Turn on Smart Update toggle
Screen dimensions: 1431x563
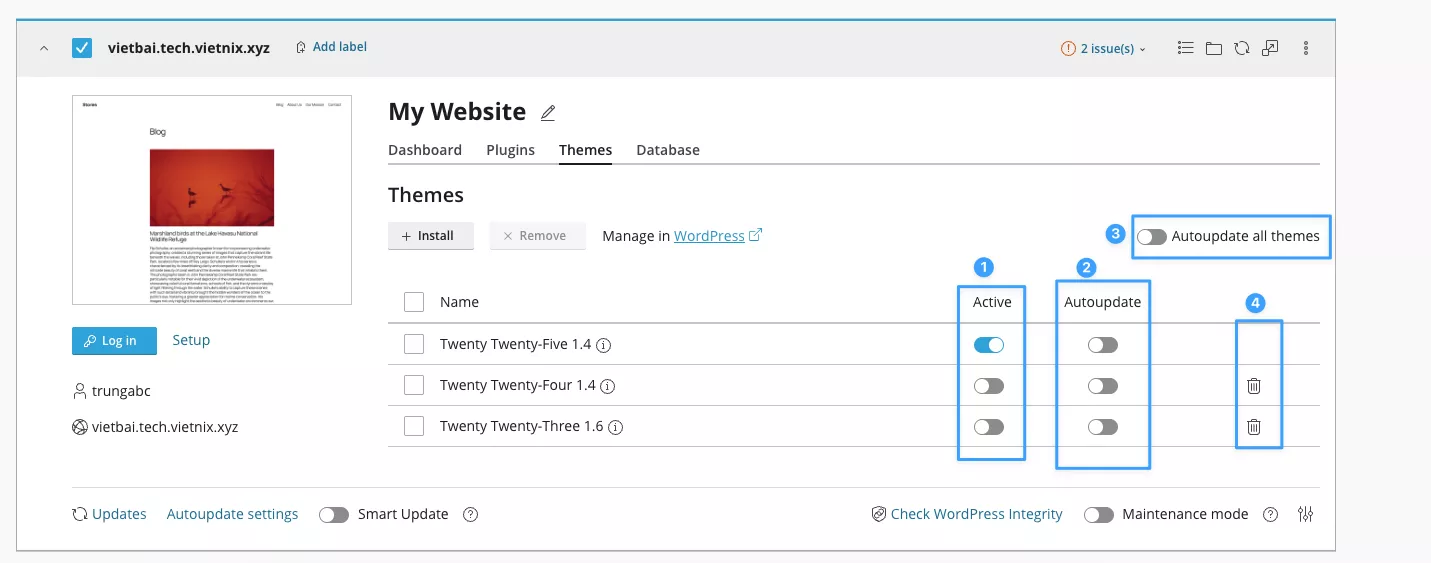334,515
